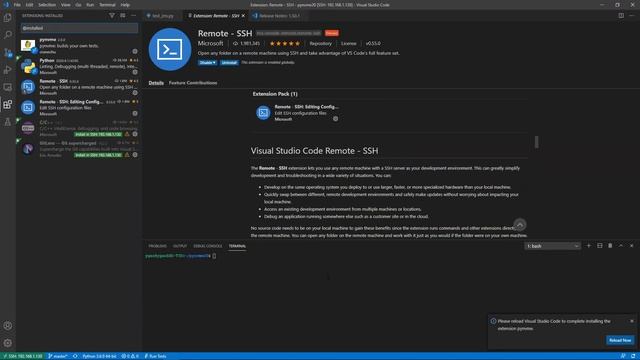
Task: Add a new terminal with plus icon
Action: 589,246
